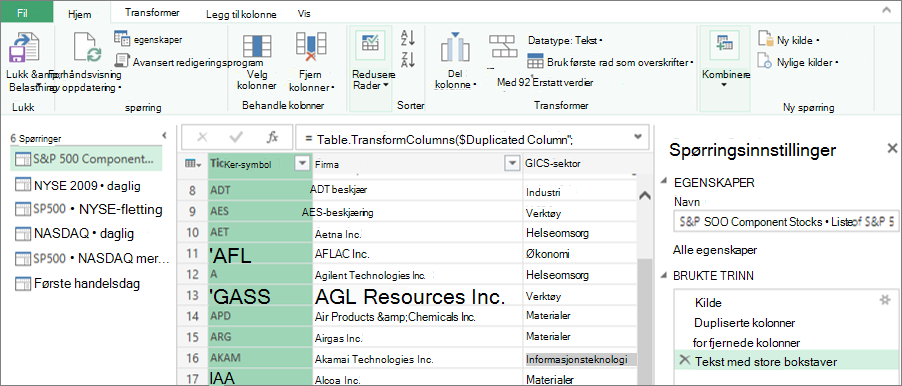
Task: Click the Del kolonne icon
Action: pyautogui.click(x=455, y=47)
